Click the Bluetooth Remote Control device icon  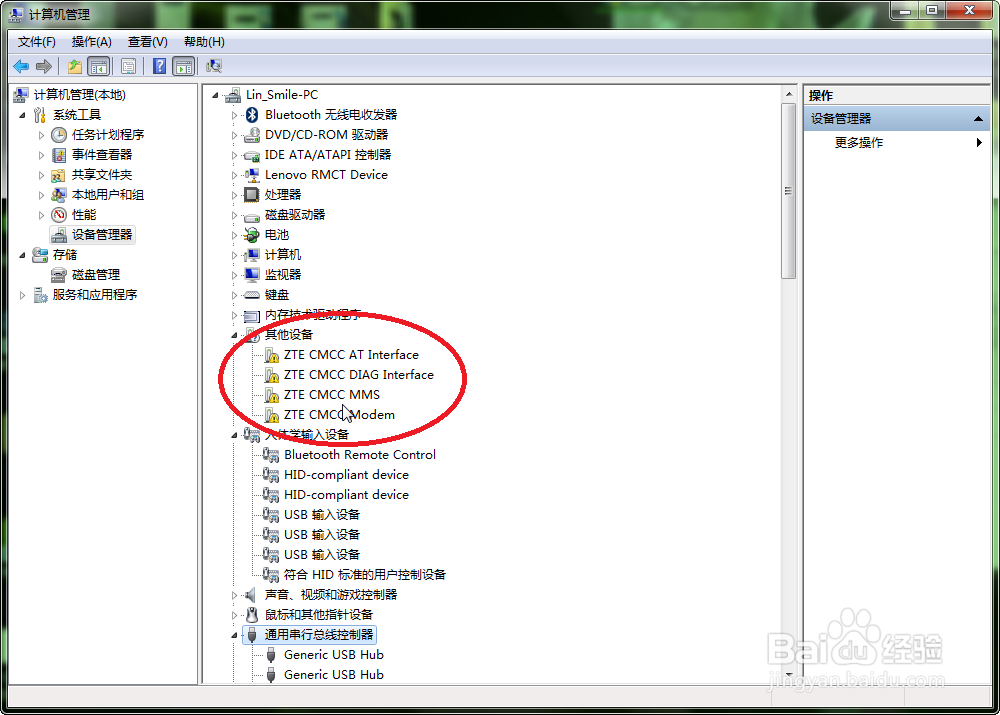click(271, 455)
